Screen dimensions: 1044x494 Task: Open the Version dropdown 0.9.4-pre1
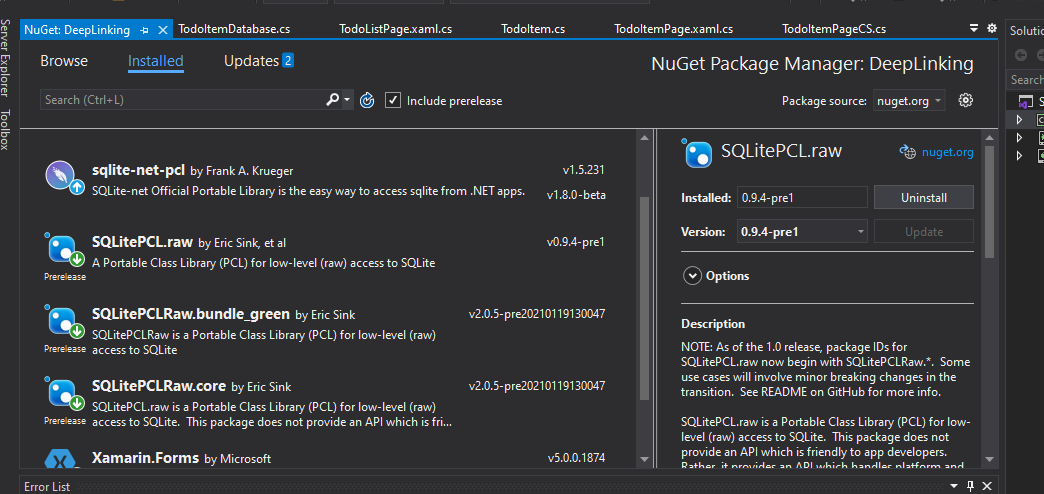pyautogui.click(x=802, y=232)
